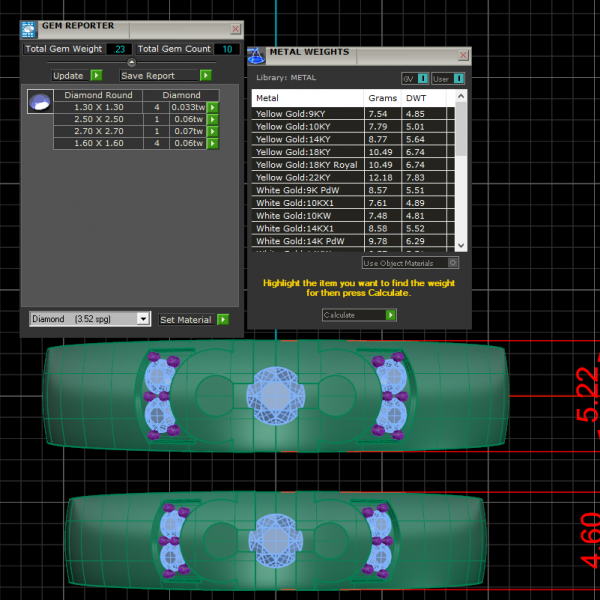Sort by the Grams column header

pyautogui.click(x=382, y=98)
